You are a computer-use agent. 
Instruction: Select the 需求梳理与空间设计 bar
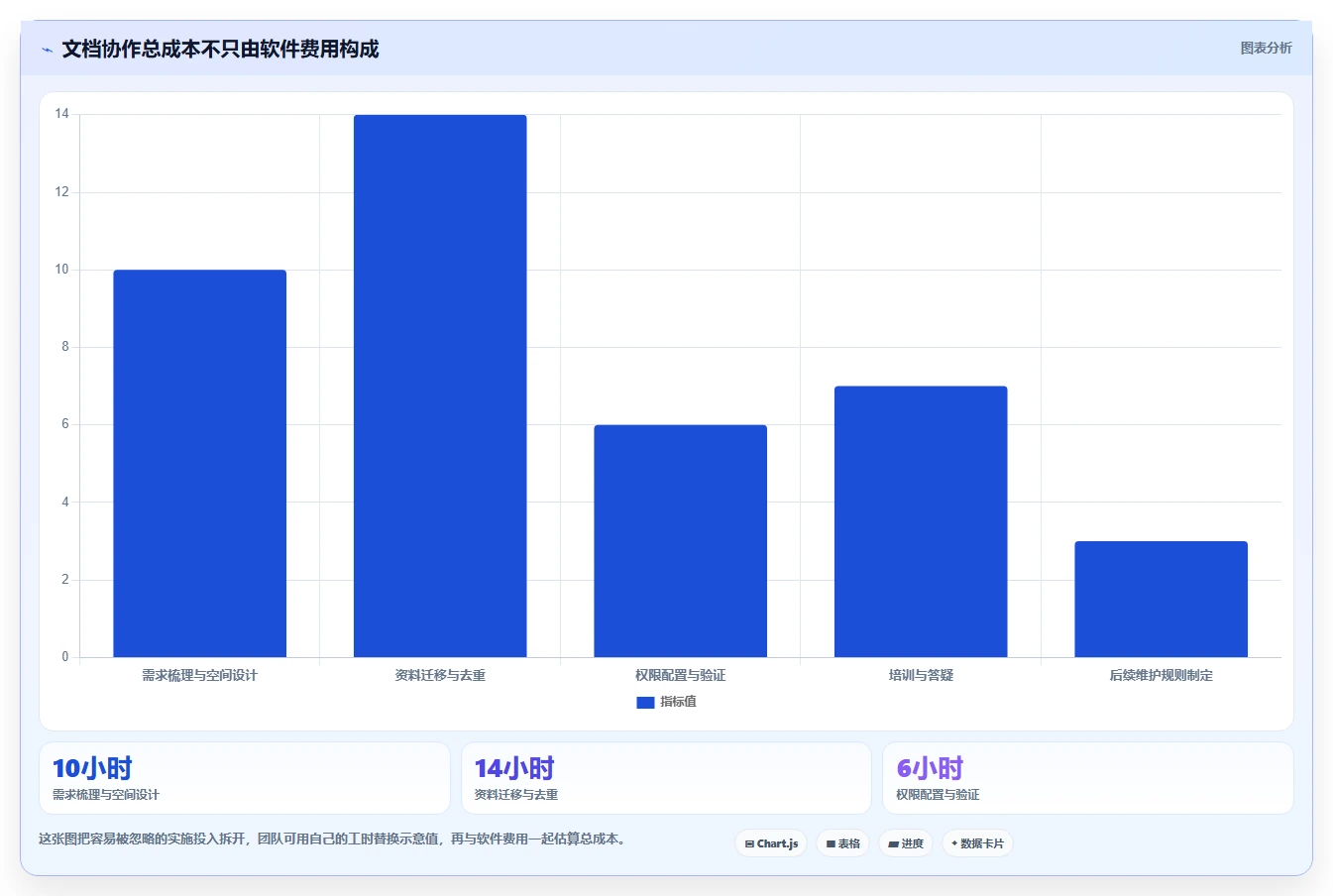199,464
